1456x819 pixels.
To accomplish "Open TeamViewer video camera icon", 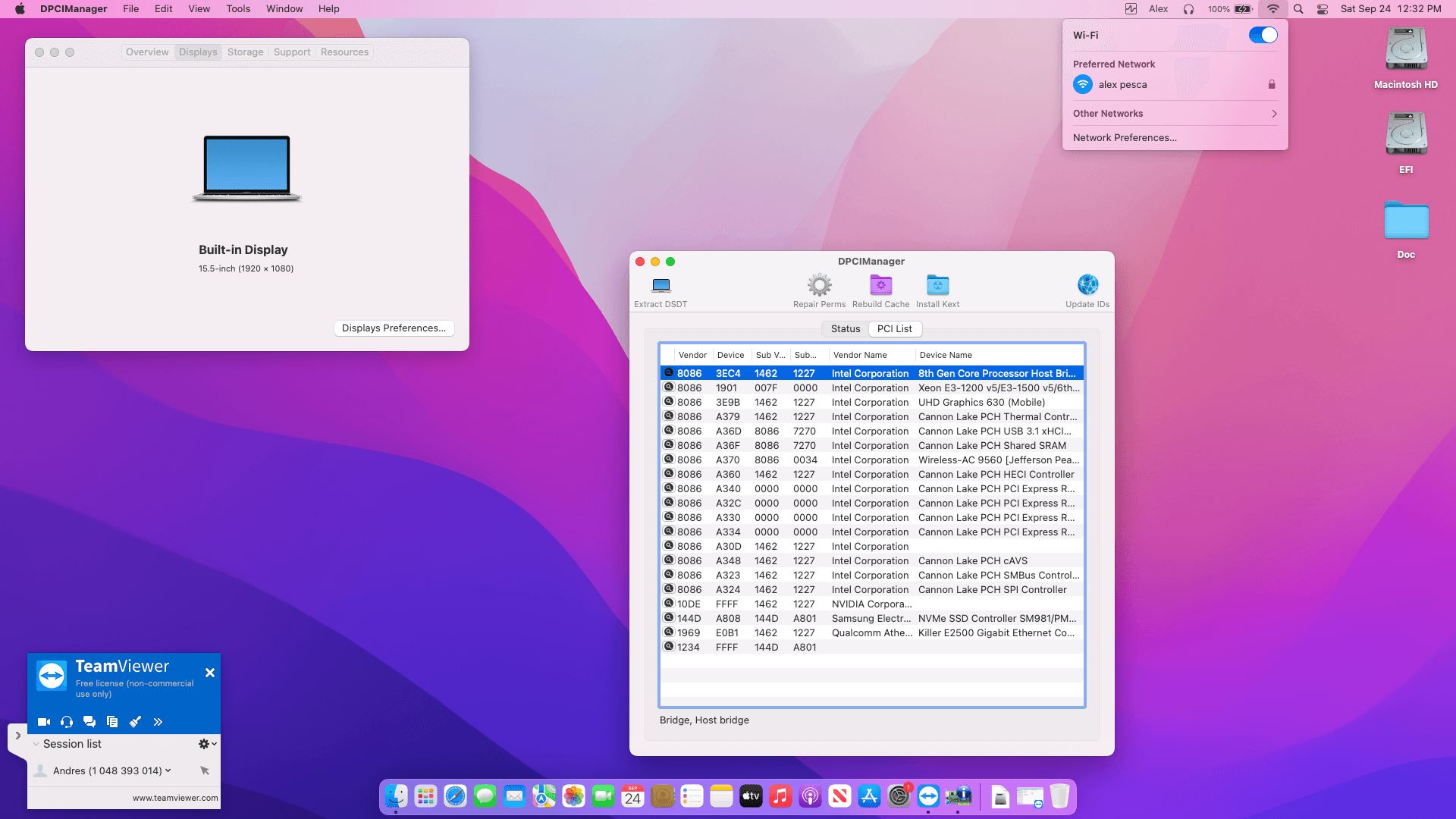I will click(x=44, y=722).
